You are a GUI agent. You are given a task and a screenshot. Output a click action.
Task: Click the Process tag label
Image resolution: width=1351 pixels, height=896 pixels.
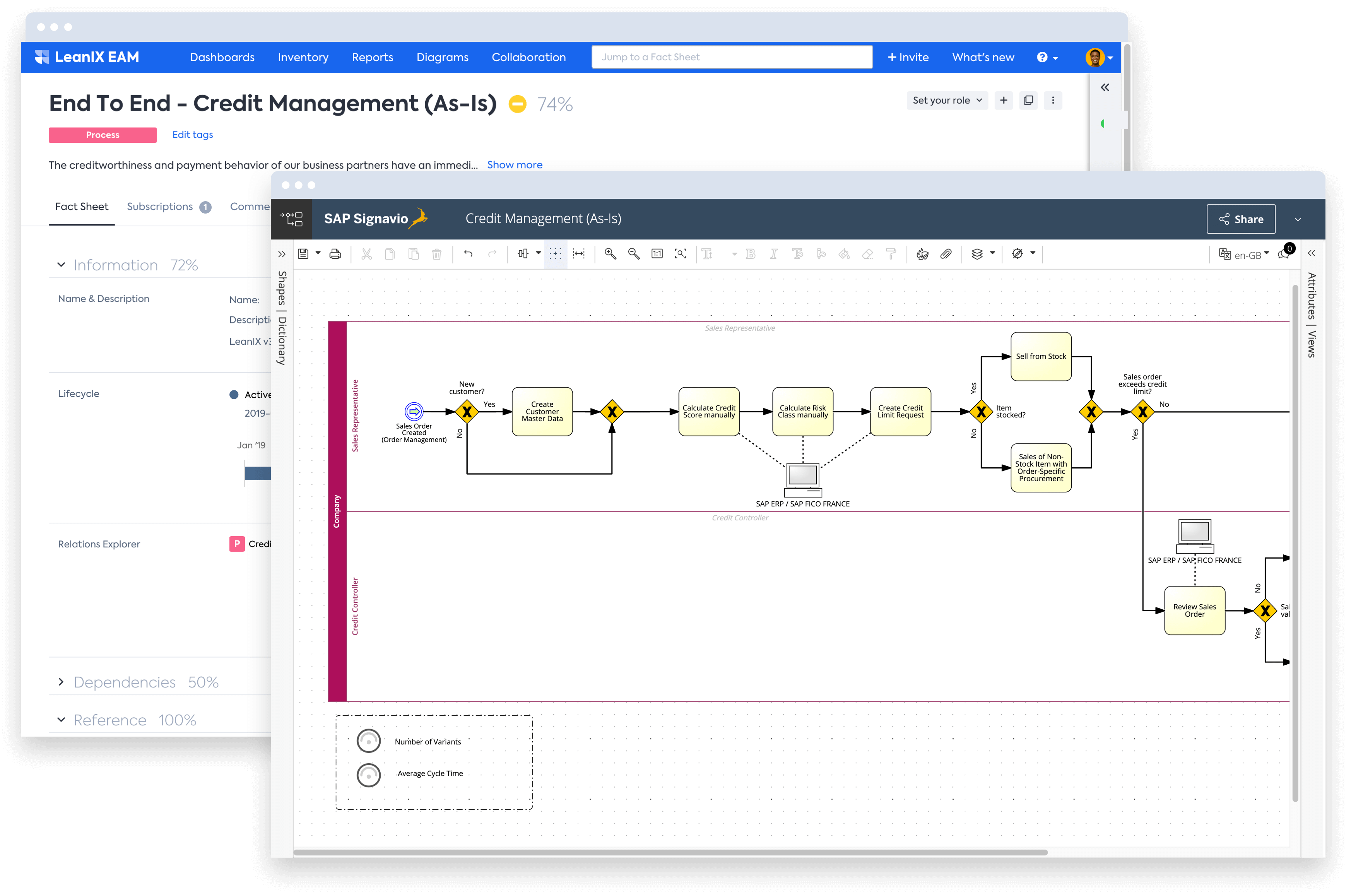103,135
